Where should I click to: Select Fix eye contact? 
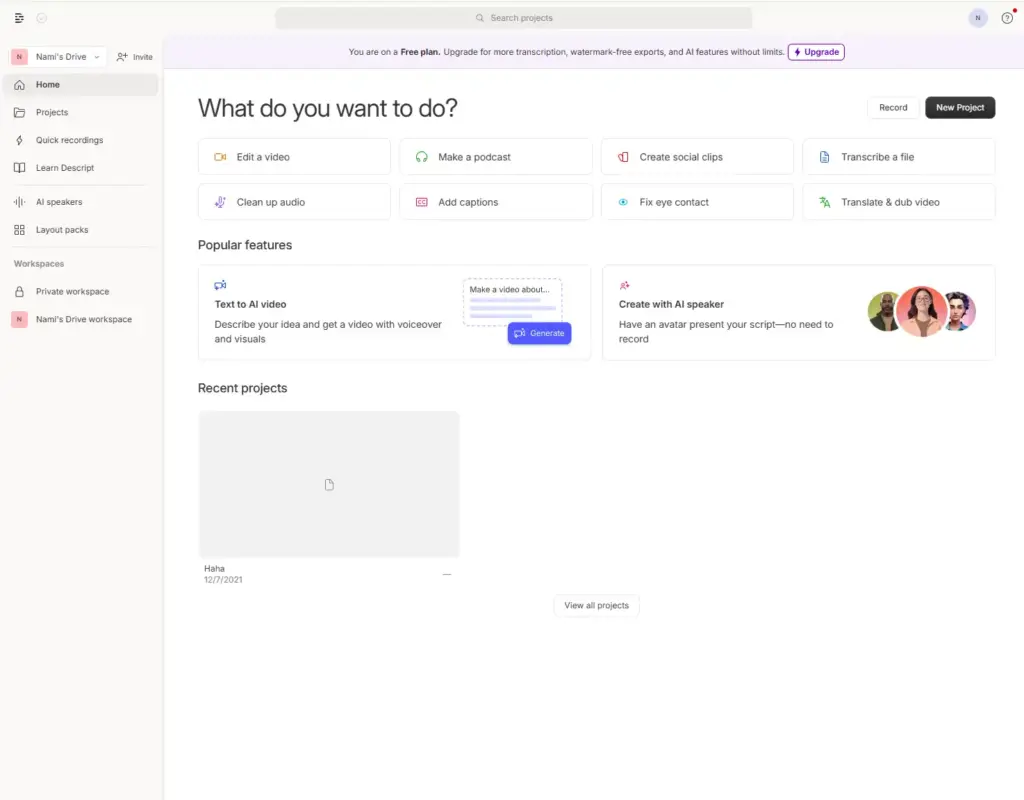[697, 202]
